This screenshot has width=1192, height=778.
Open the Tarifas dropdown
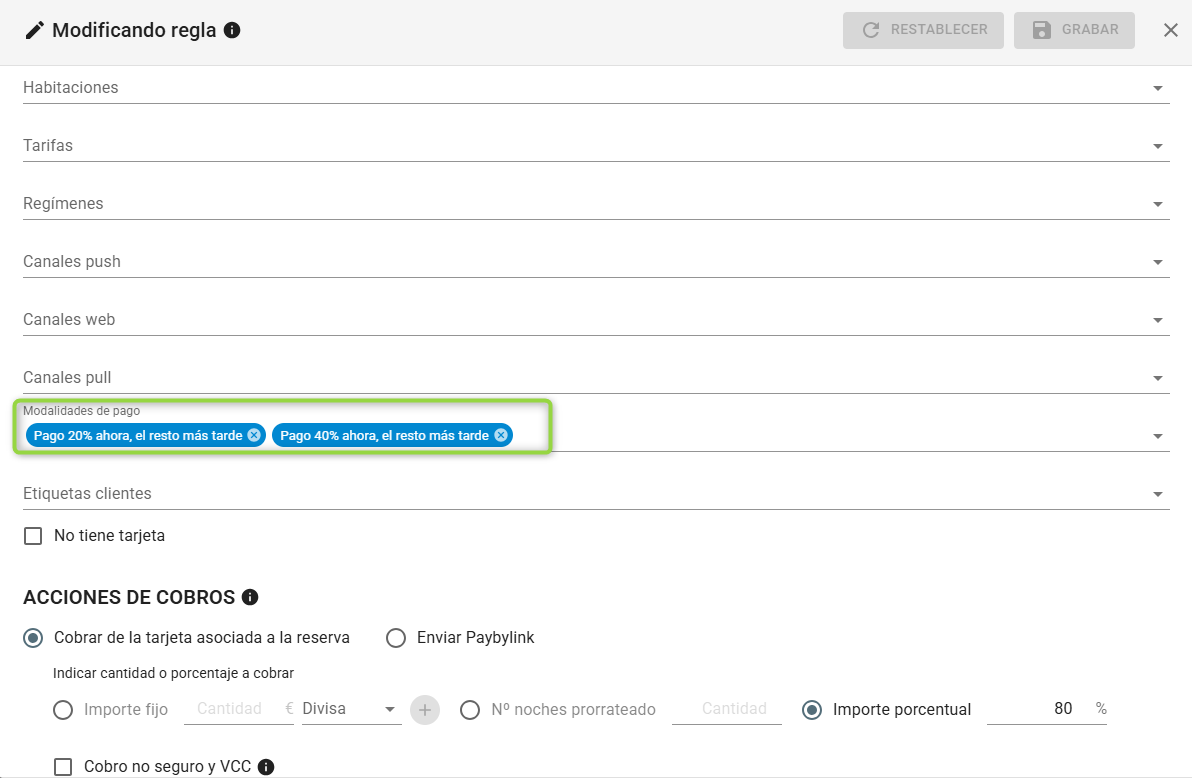pos(1158,146)
